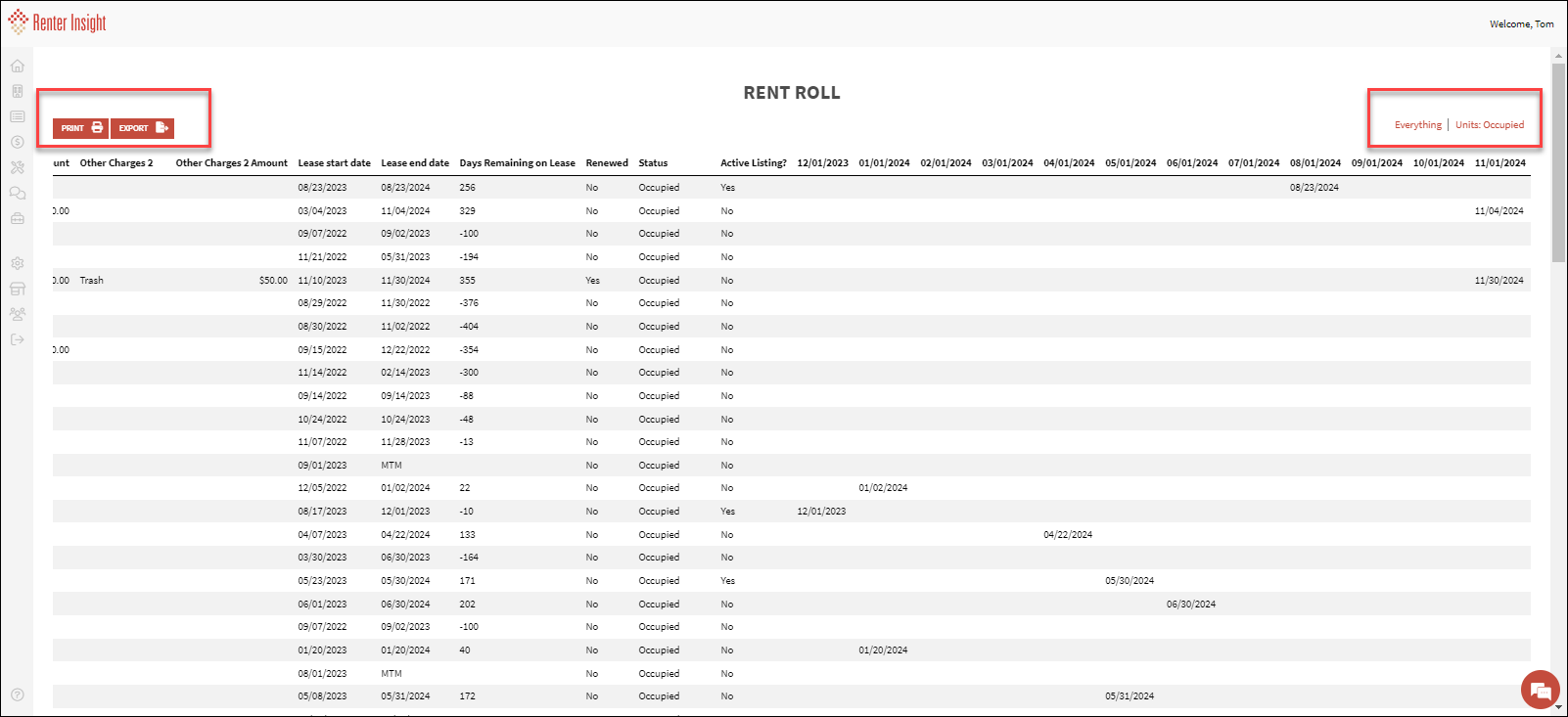The width and height of the screenshot is (1568, 717).
Task: Click the Export button
Action: (x=142, y=128)
